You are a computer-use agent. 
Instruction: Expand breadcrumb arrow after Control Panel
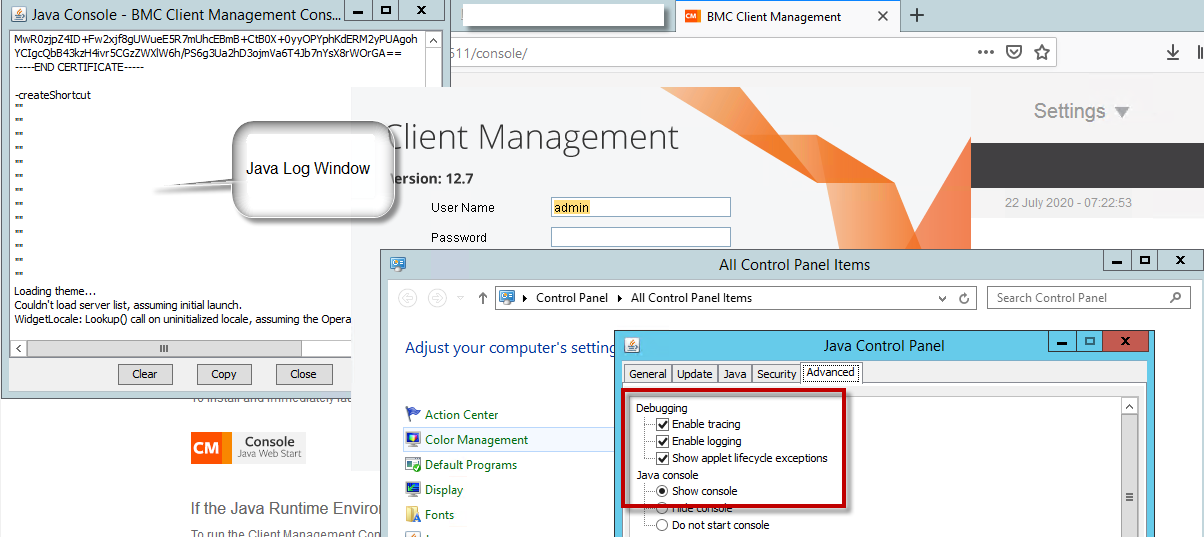(620, 298)
